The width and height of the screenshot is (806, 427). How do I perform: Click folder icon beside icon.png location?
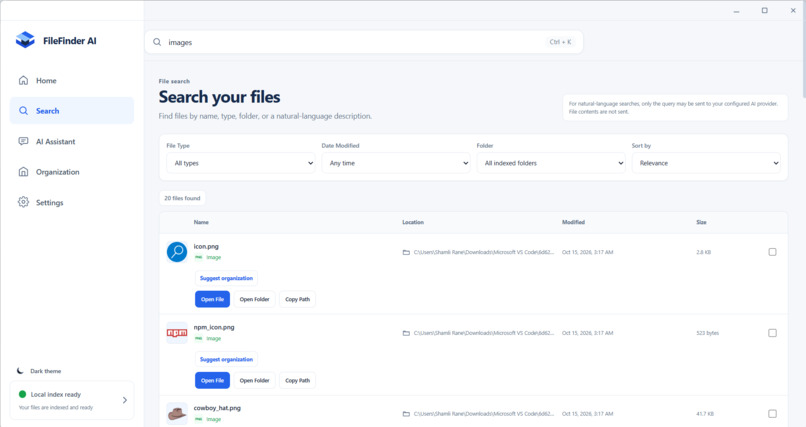(406, 252)
